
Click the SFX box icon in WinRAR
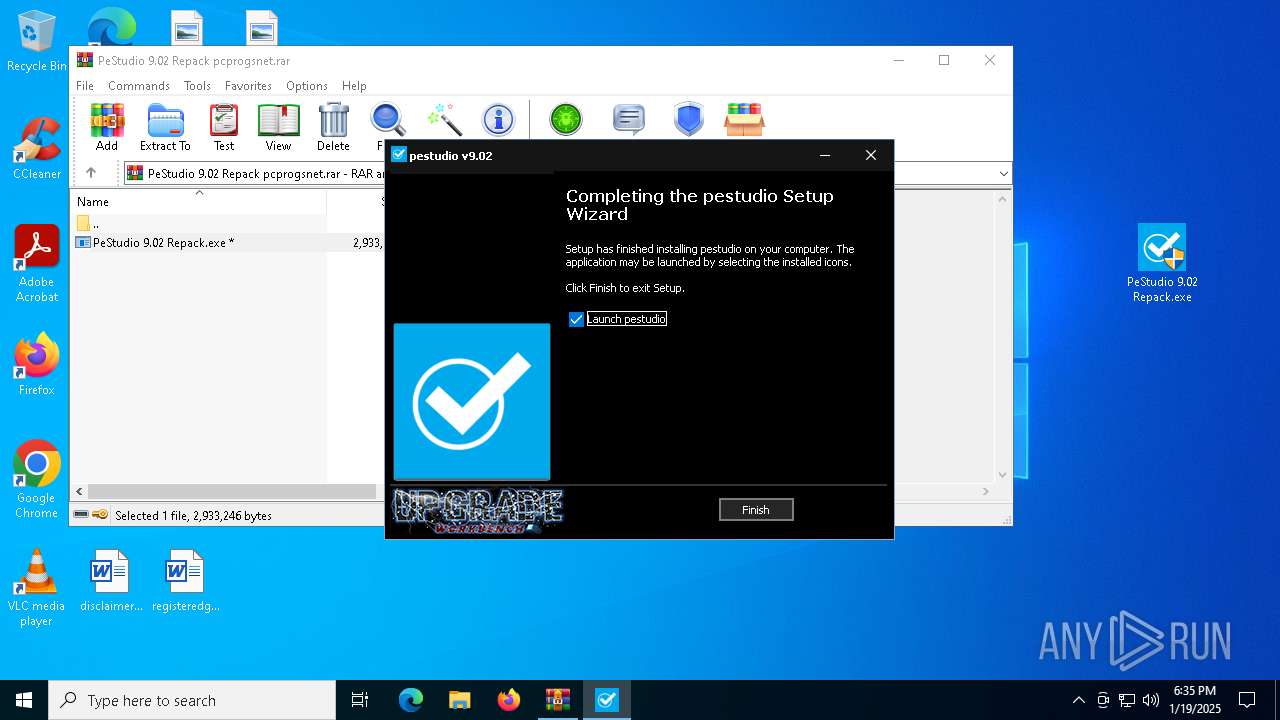744,119
